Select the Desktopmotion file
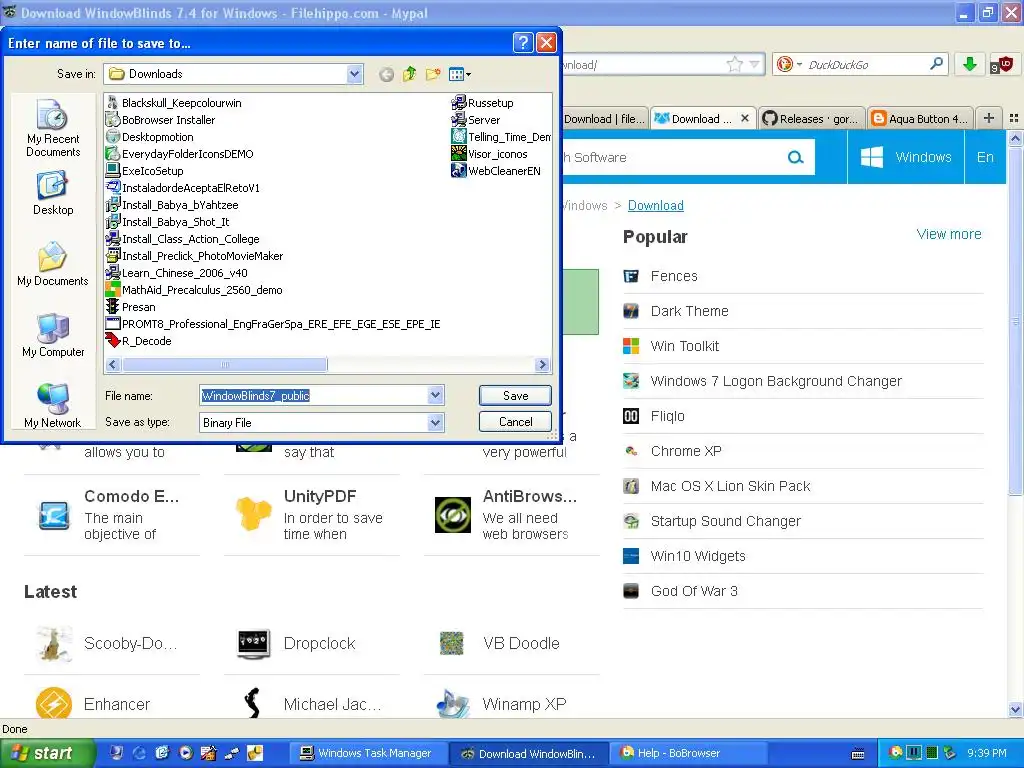Screen dimensions: 1024x768 [x=150, y=137]
